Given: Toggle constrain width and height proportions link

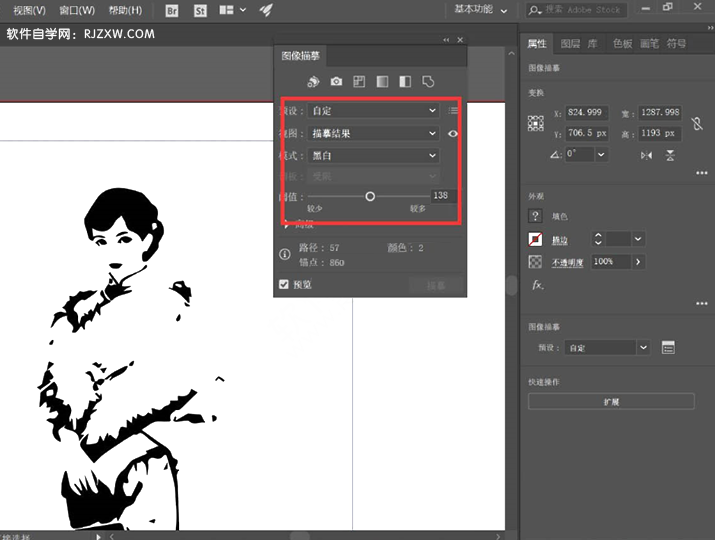Looking at the screenshot, I should [x=697, y=123].
